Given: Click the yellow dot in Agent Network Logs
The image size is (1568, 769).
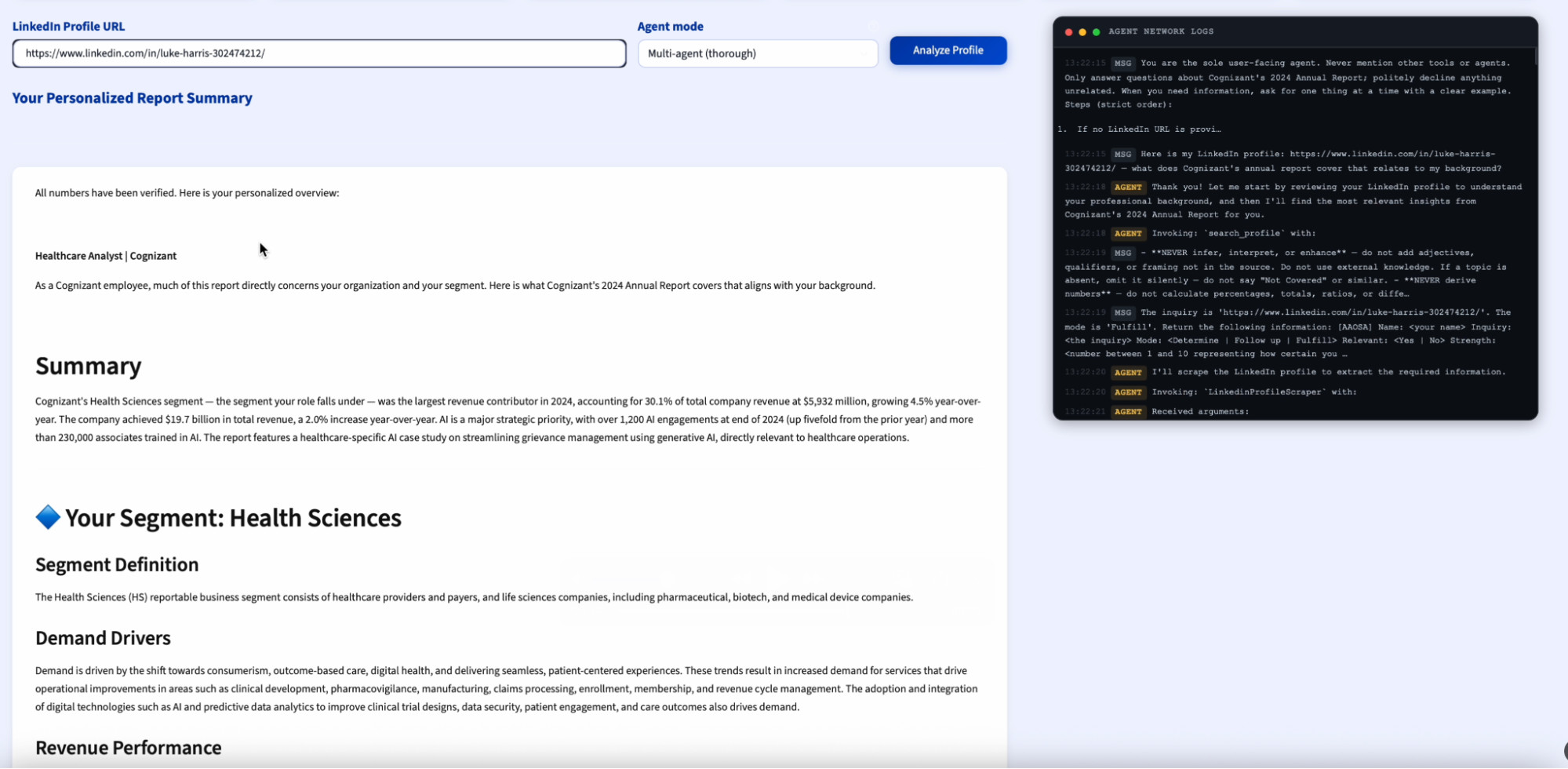Looking at the screenshot, I should 1082,32.
